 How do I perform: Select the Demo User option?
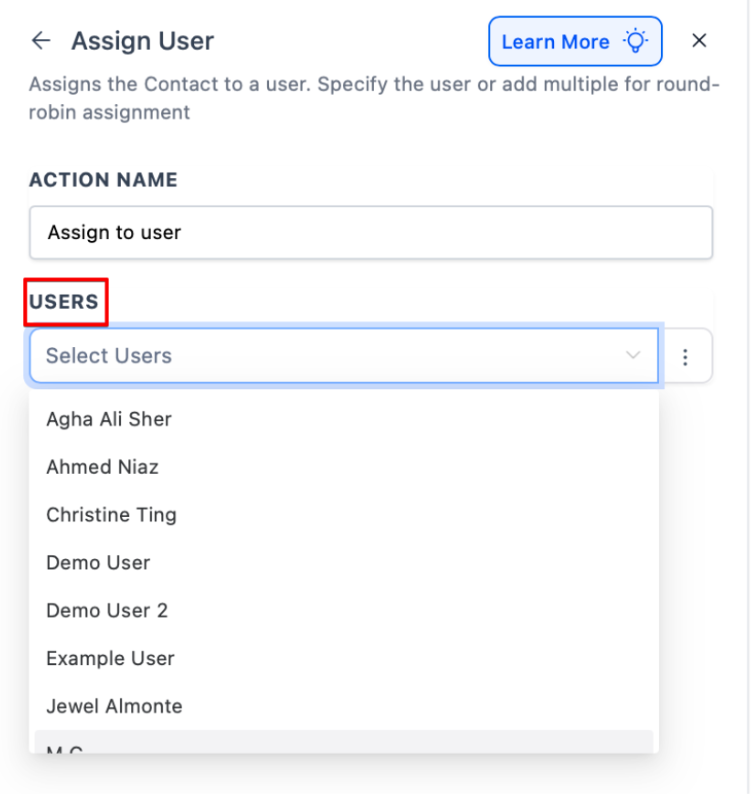pyautogui.click(x=98, y=563)
